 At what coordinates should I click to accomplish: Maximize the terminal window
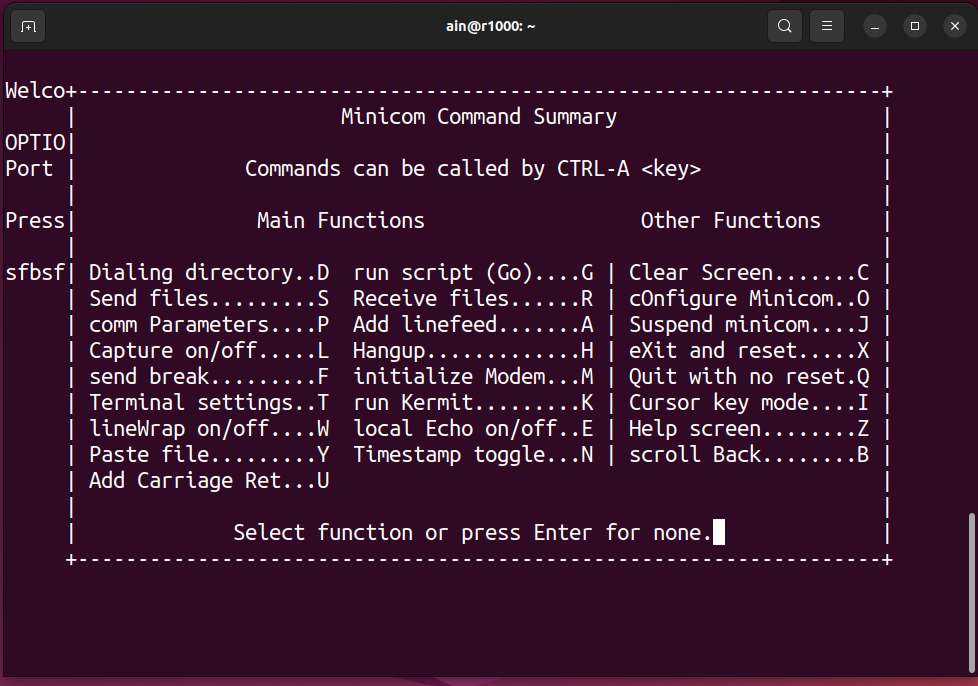click(915, 26)
